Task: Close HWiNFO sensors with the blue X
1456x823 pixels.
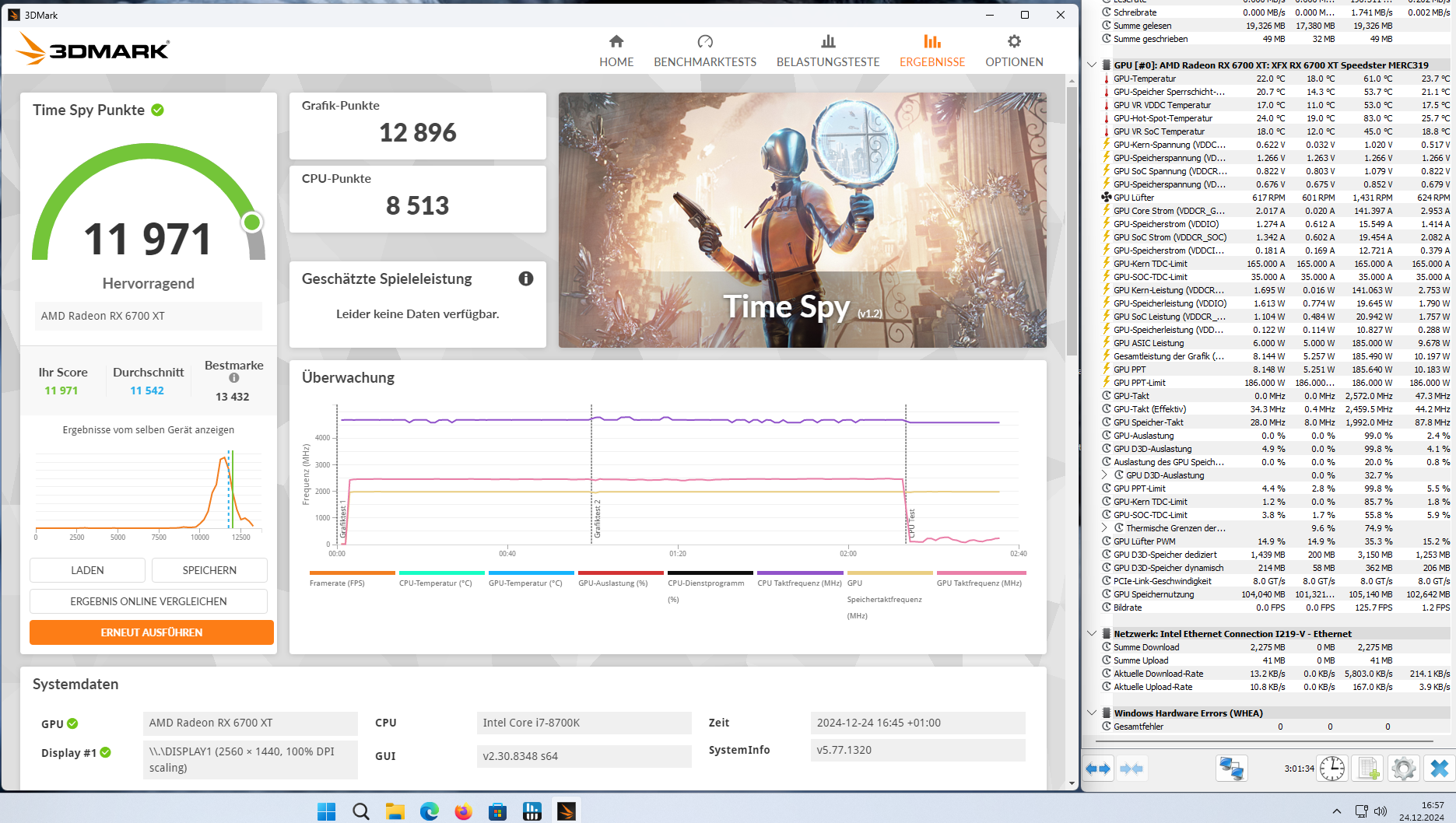Action: coord(1440,769)
